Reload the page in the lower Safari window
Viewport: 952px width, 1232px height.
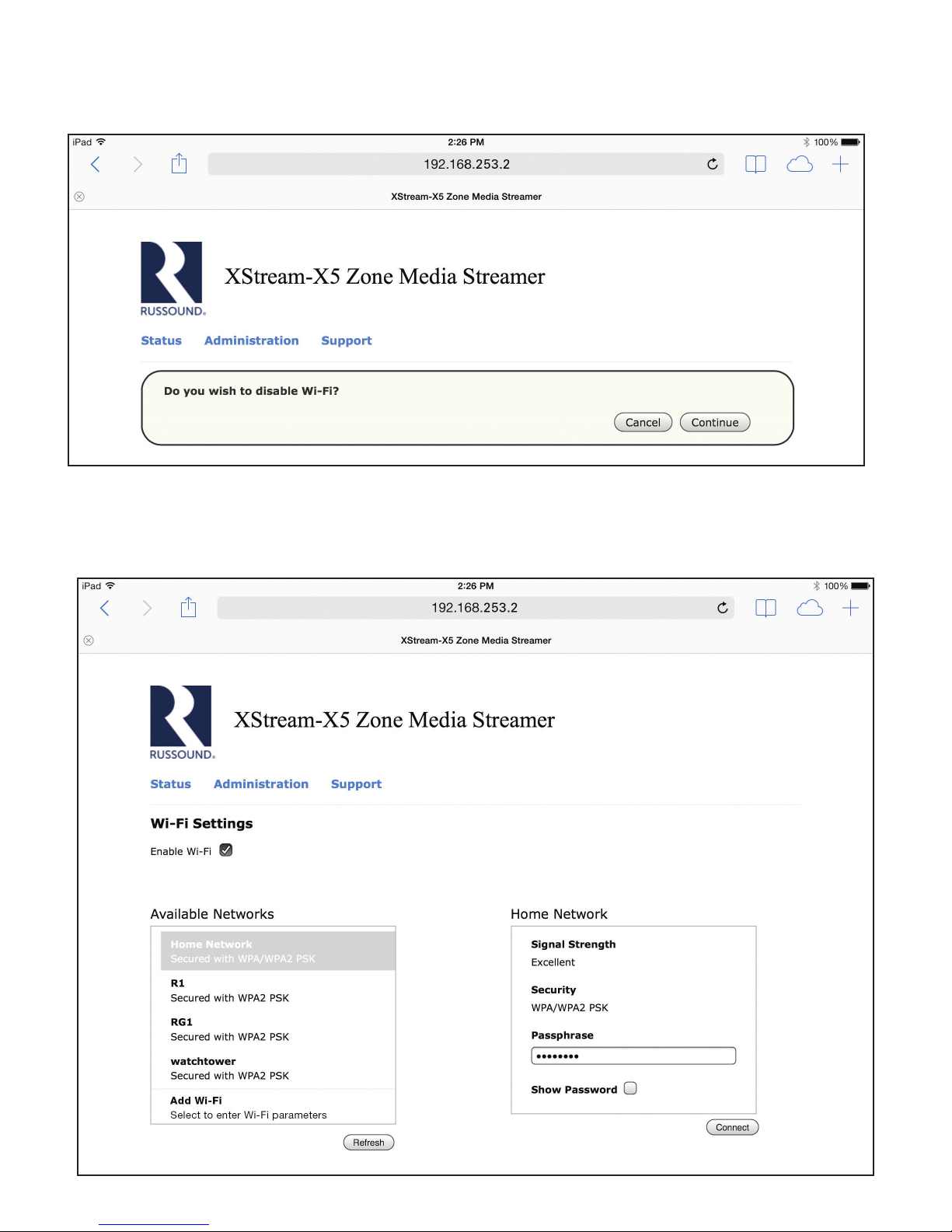tap(722, 608)
